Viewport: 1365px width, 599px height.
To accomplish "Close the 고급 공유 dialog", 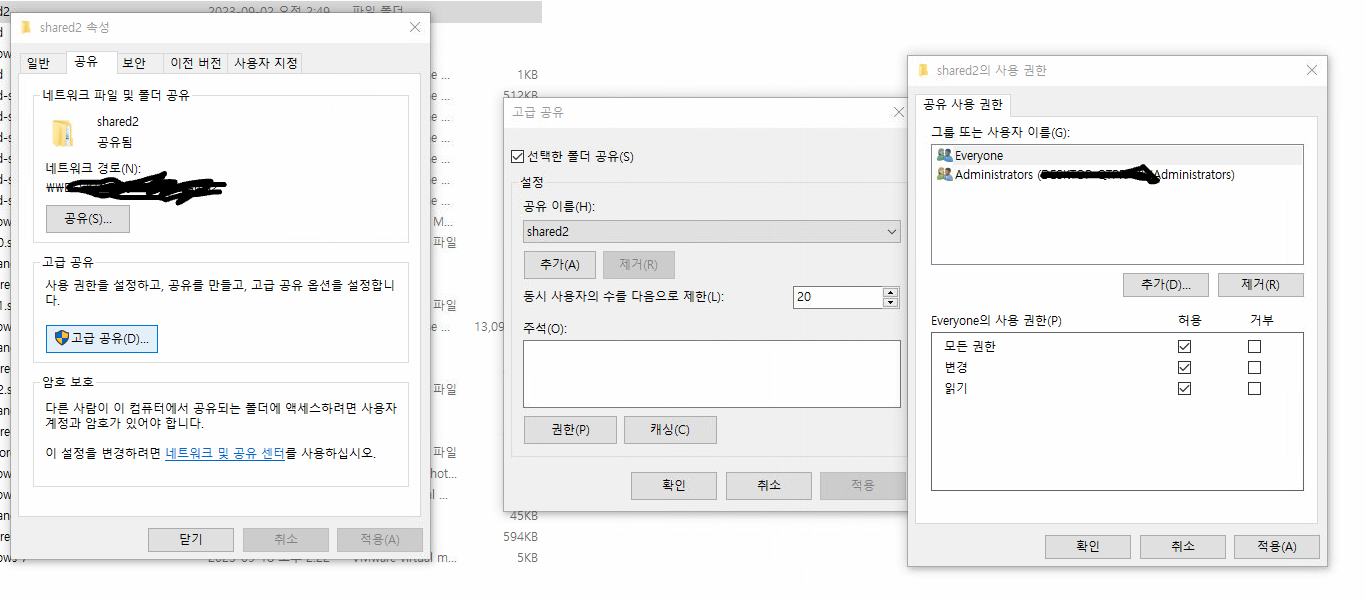I will (x=898, y=113).
